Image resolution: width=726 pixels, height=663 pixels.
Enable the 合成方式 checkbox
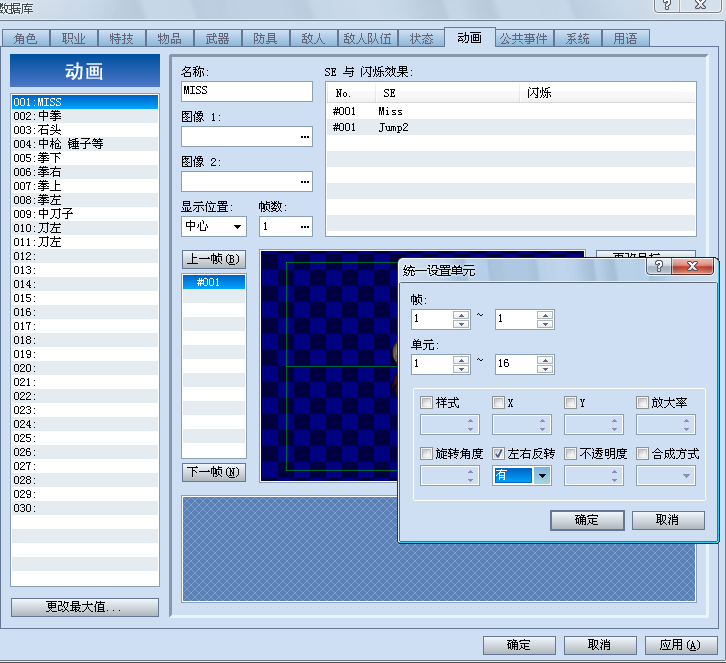pyautogui.click(x=642, y=453)
